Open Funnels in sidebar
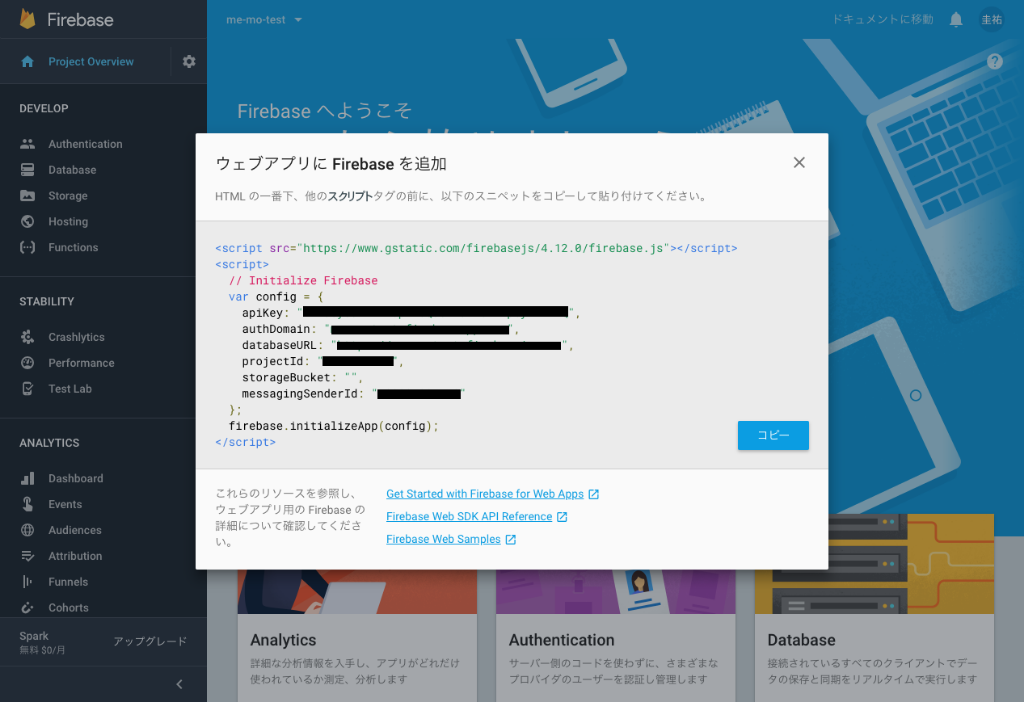 click(68, 582)
